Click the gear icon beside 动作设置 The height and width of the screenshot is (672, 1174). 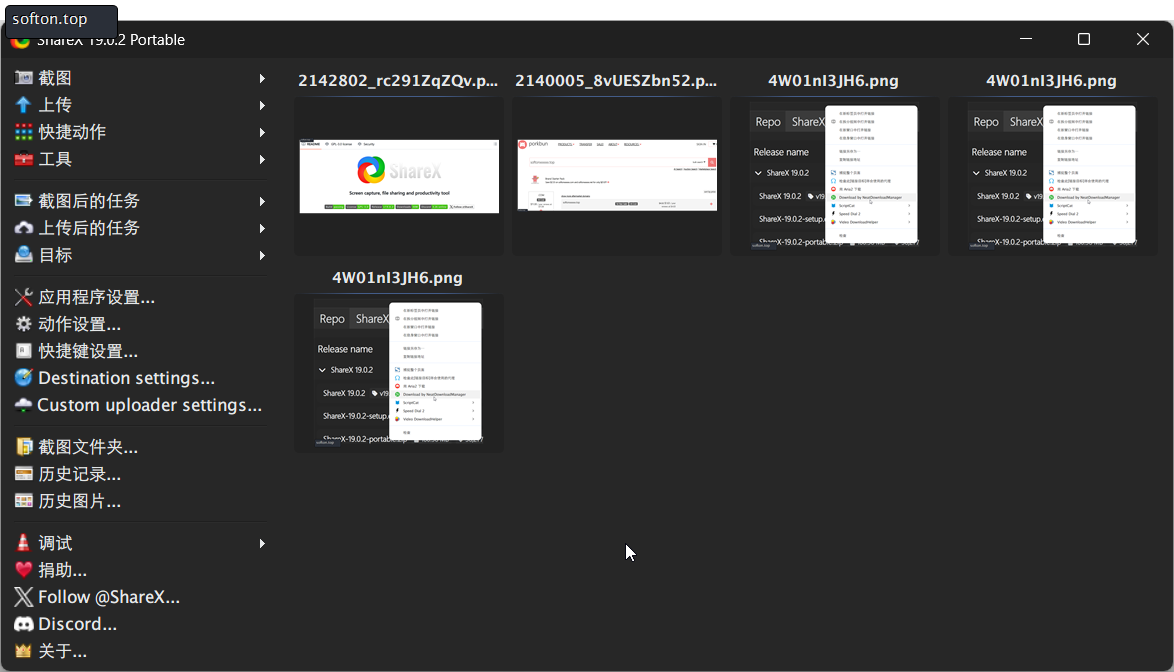[24, 324]
